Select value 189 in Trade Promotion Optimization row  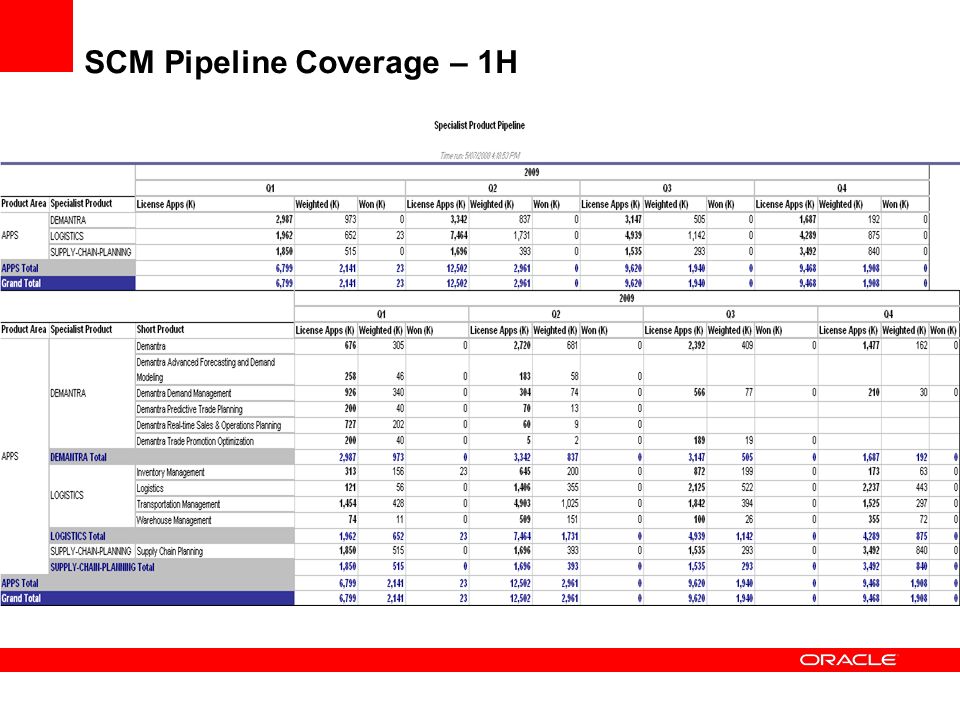[x=699, y=440]
